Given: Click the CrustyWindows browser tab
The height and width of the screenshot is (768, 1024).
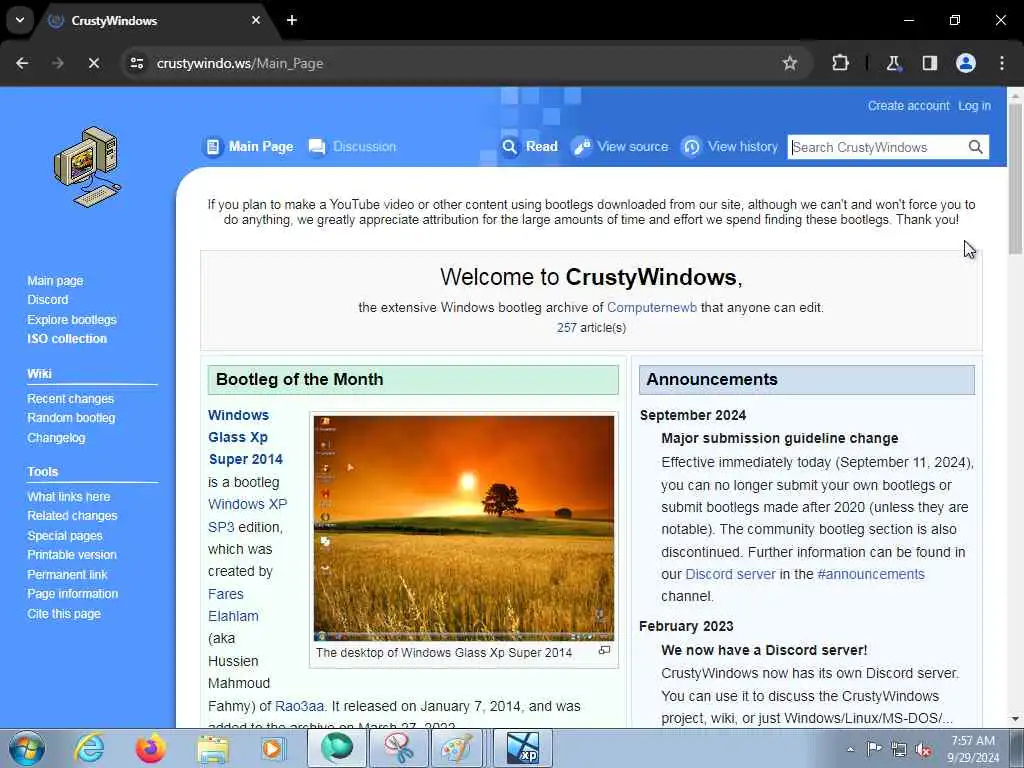Looking at the screenshot, I should pos(155,20).
